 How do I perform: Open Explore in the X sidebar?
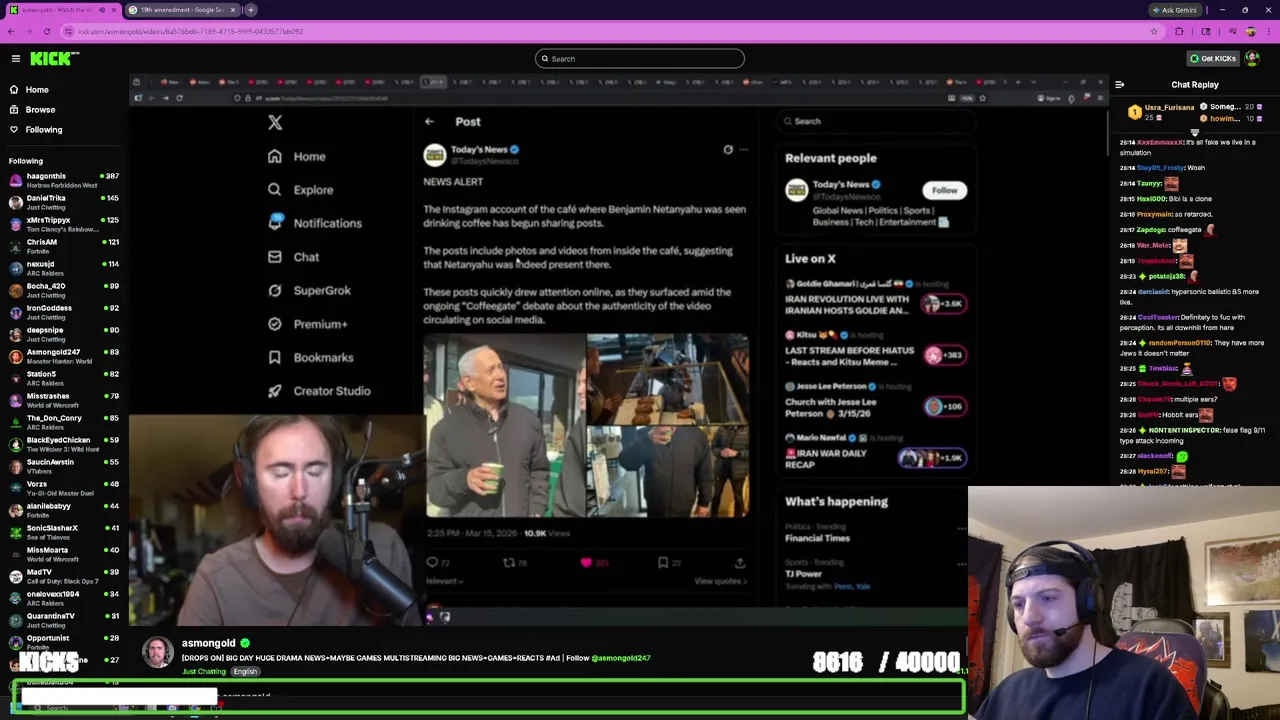click(301, 190)
